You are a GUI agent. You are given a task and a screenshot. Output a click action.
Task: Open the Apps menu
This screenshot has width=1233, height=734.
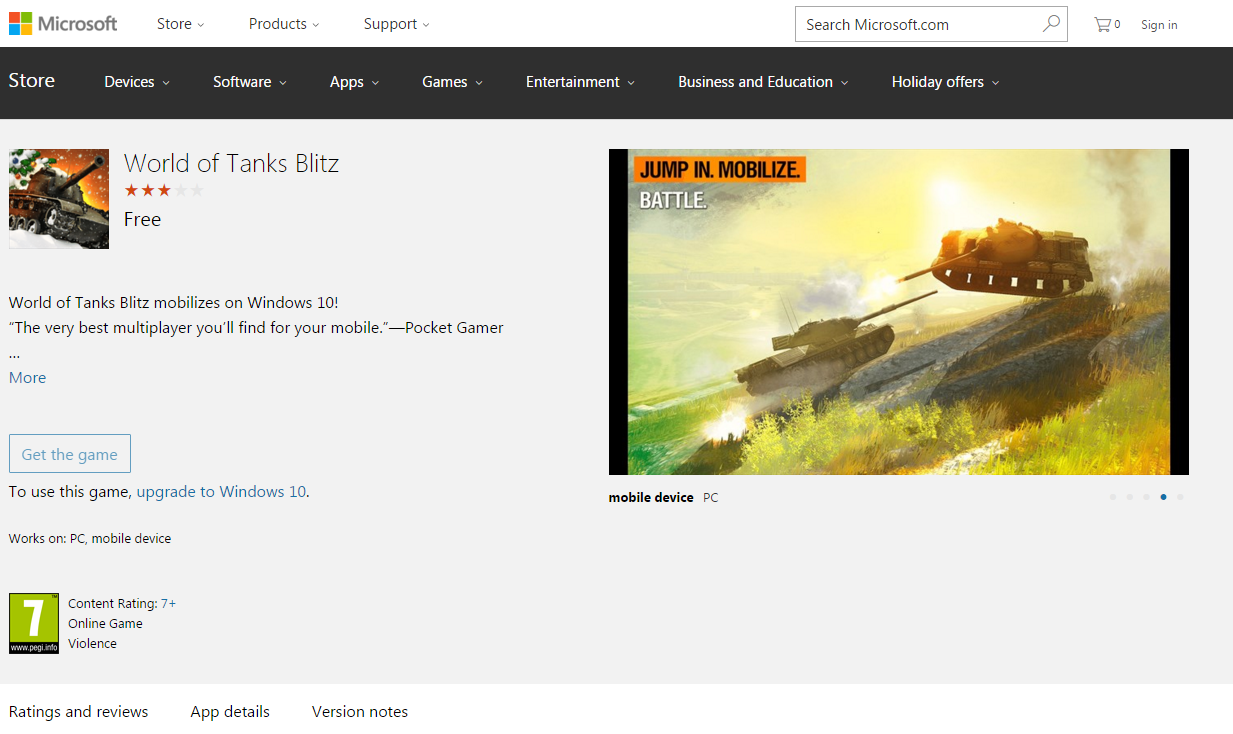pos(355,82)
